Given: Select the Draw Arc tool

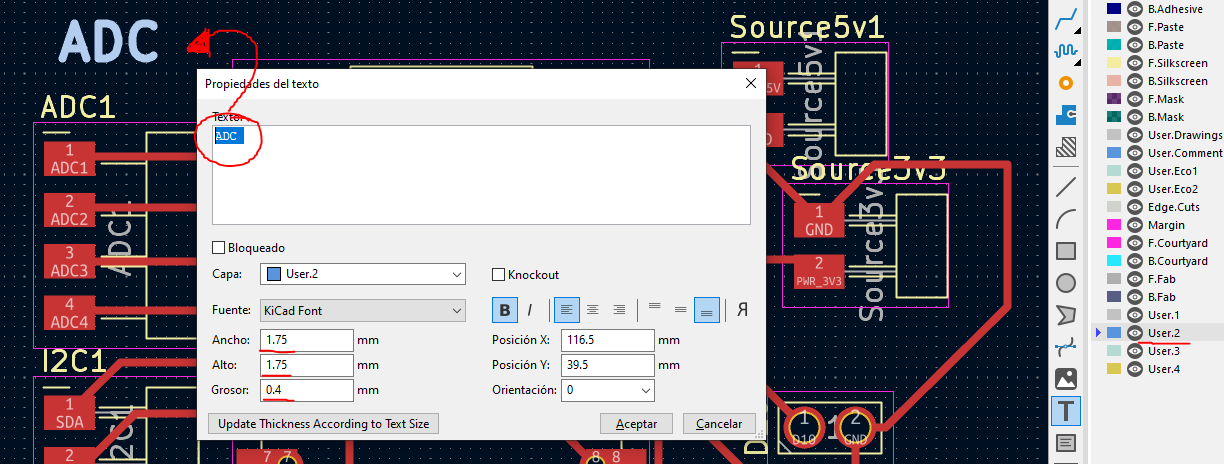Looking at the screenshot, I should [x=1066, y=218].
